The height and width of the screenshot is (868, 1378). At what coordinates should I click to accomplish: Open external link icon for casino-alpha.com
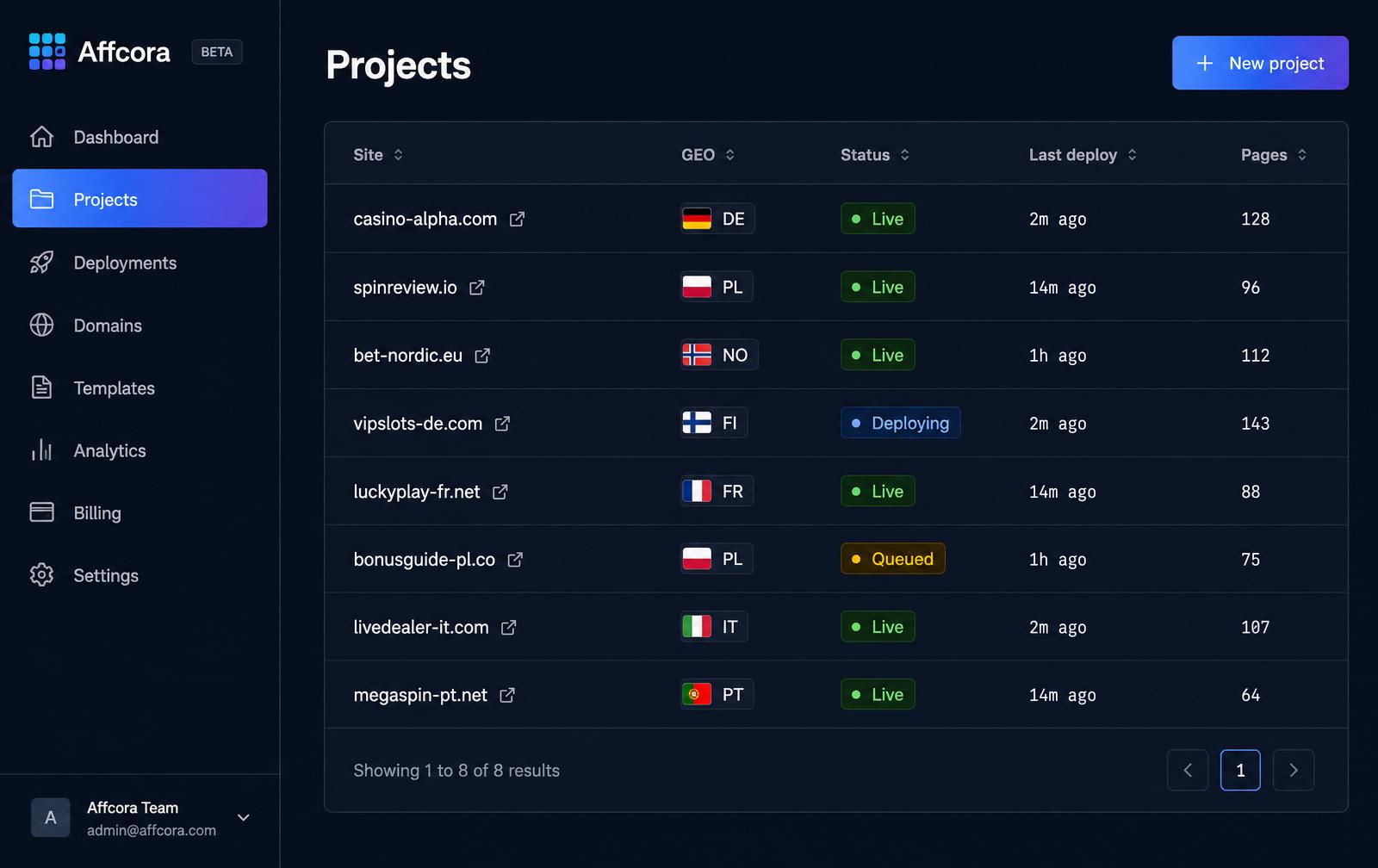pos(517,220)
